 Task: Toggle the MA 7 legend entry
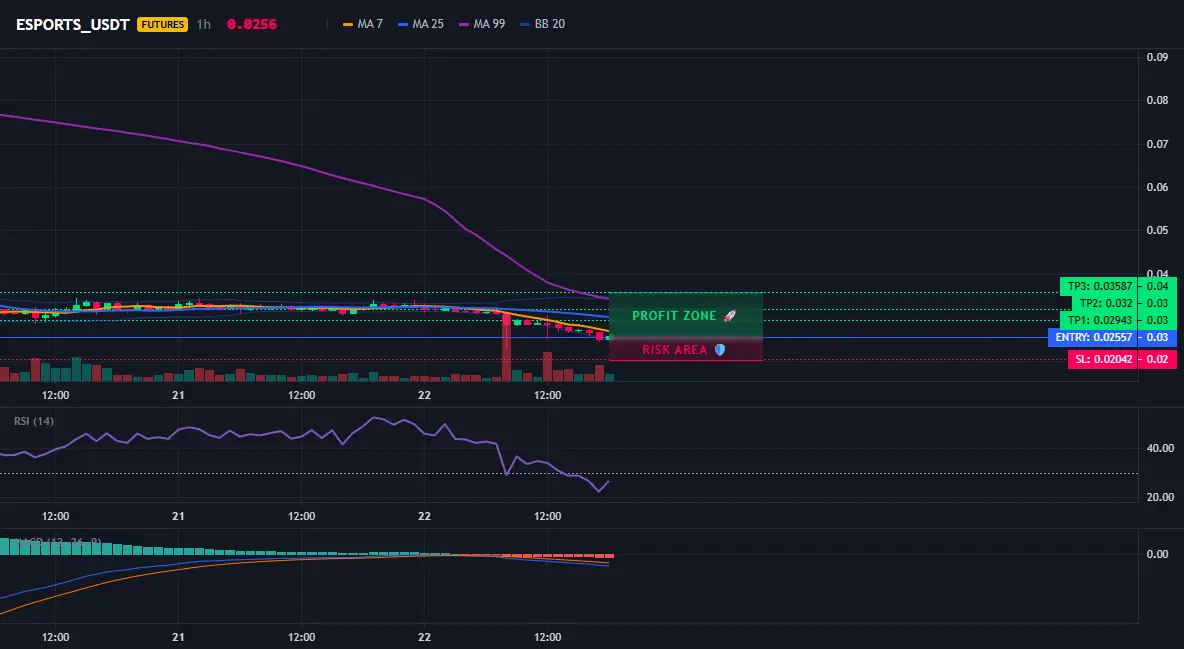pyautogui.click(x=363, y=24)
